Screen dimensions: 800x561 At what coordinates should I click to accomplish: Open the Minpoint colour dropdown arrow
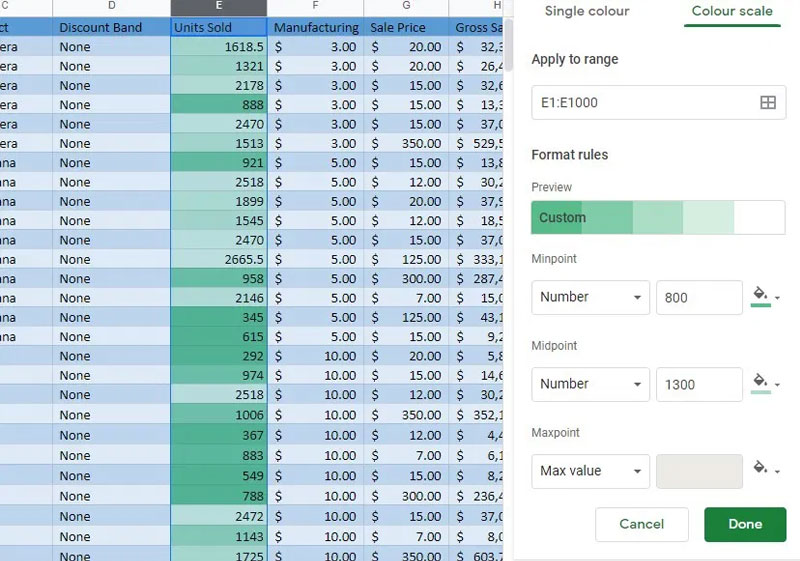pyautogui.click(x=778, y=297)
